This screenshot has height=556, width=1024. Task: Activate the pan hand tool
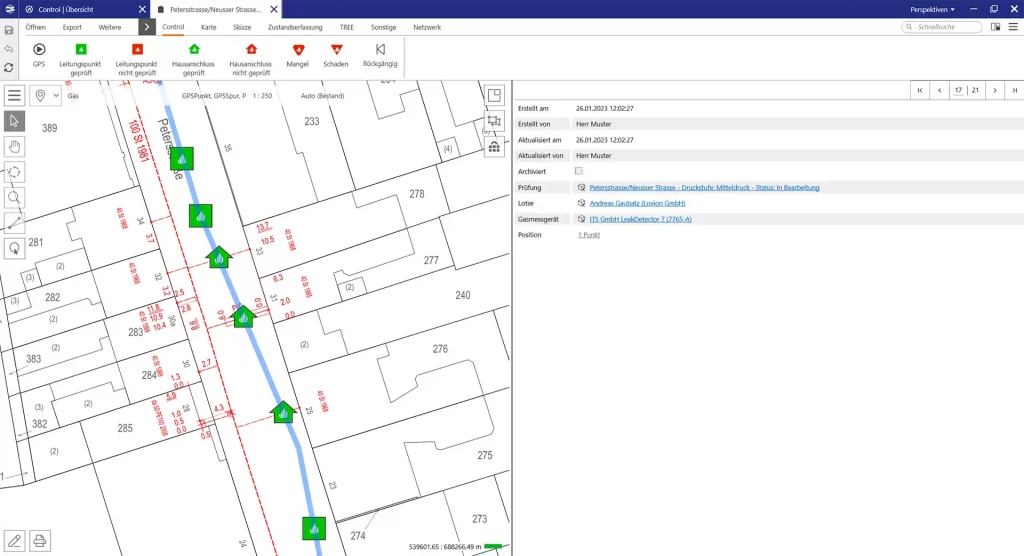click(x=15, y=146)
